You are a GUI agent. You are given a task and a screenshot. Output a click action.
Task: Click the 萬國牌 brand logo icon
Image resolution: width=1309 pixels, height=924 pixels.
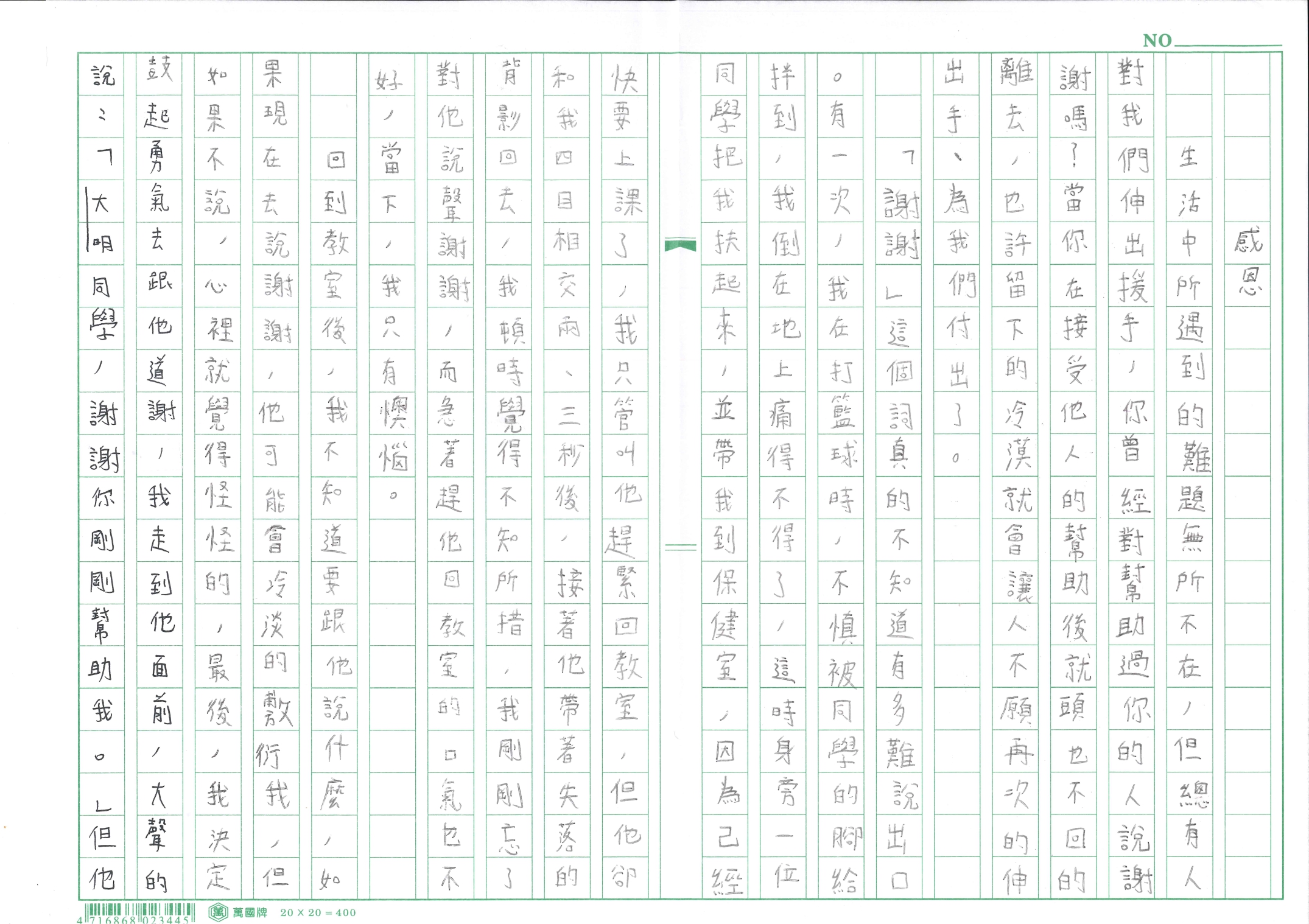218,912
